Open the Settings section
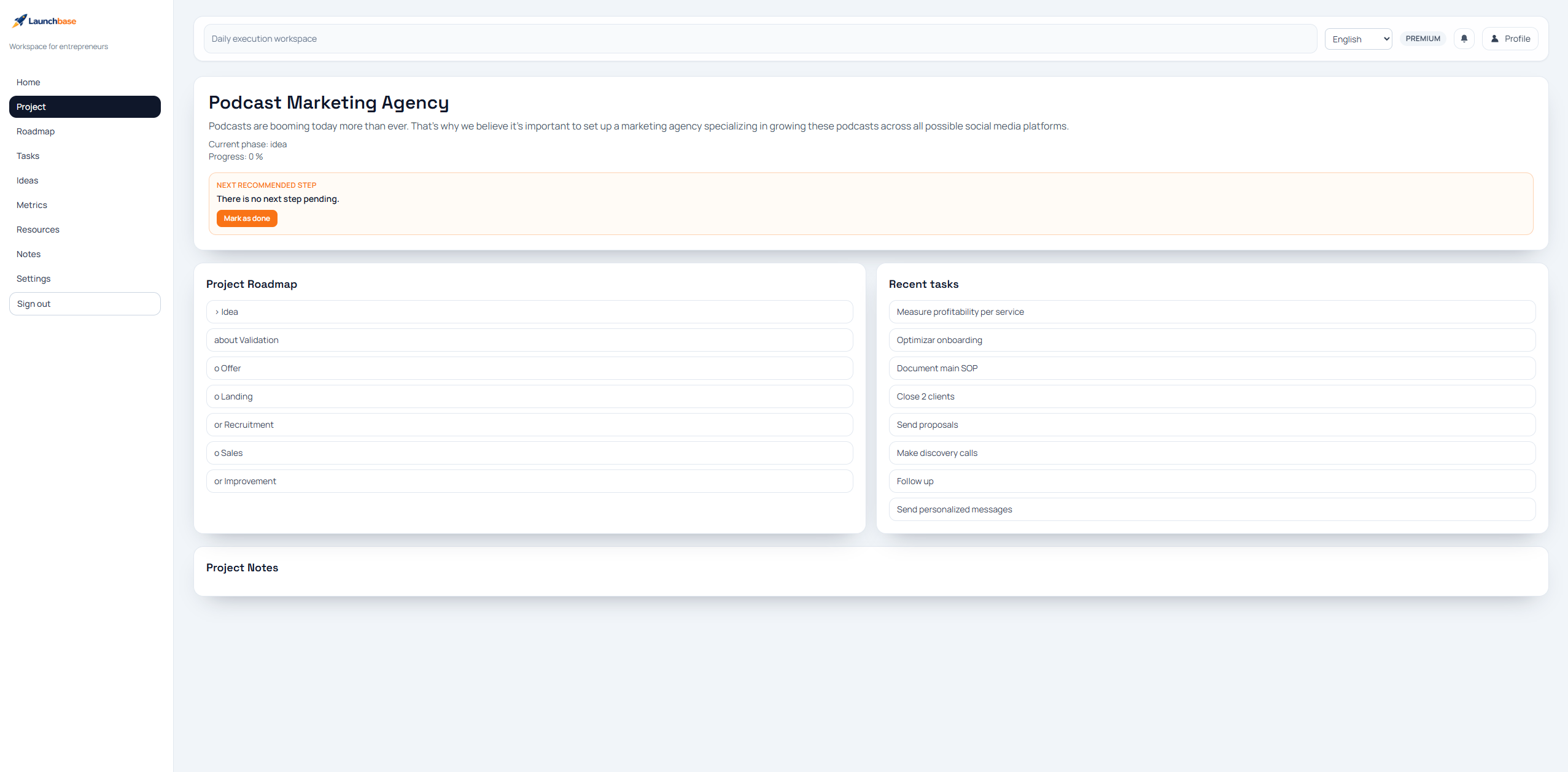Image resolution: width=1568 pixels, height=772 pixels. coord(34,278)
